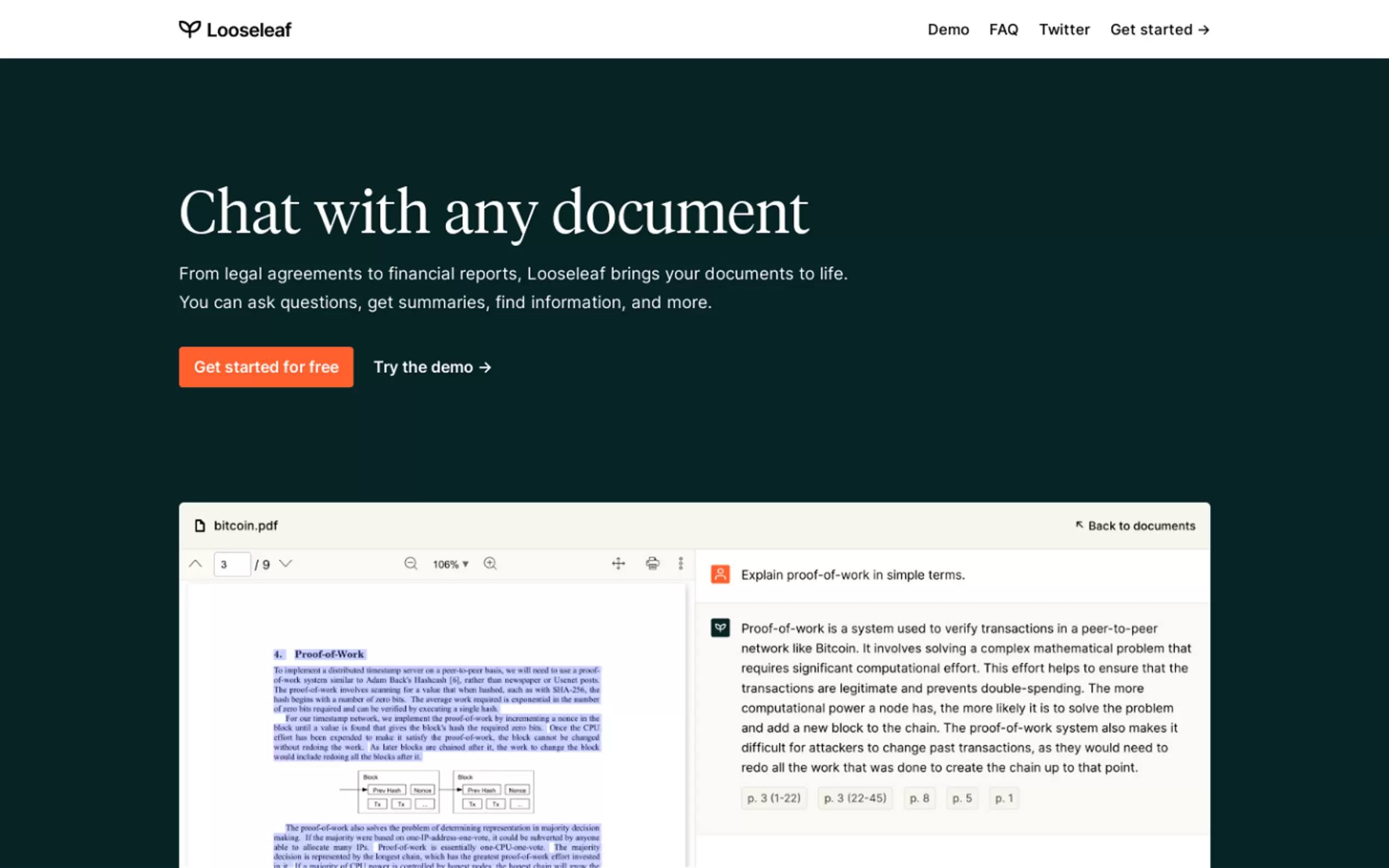Click the Try the demo link
1389x868 pixels.
[433, 367]
